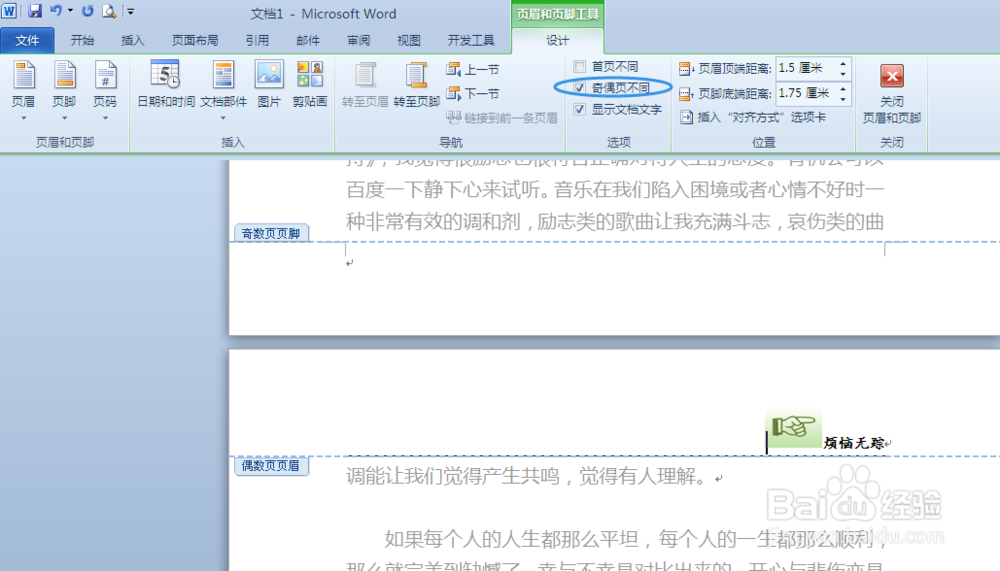Select the pointing hand image in header

(x=793, y=428)
